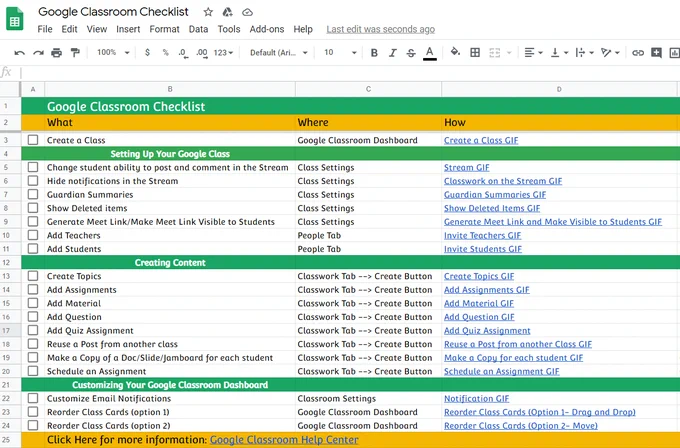Click the move to Drive folder icon
Viewport: 680px width, 448px height.
coord(228,12)
